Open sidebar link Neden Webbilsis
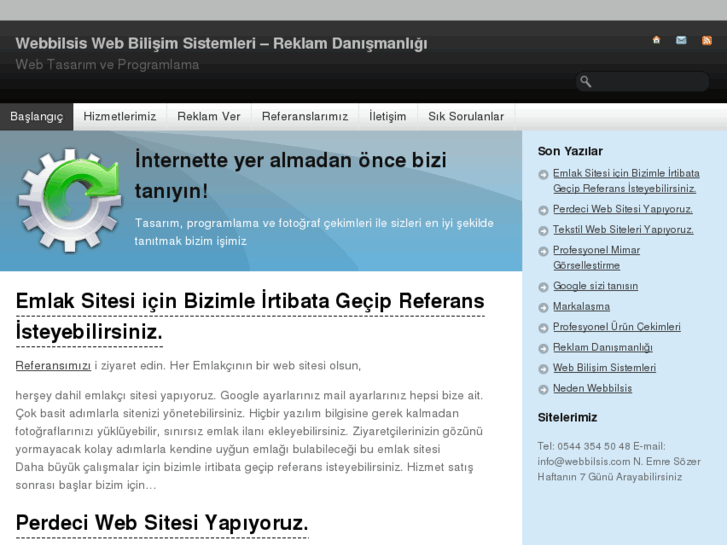Viewport: 727px width, 545px height. 592,388
